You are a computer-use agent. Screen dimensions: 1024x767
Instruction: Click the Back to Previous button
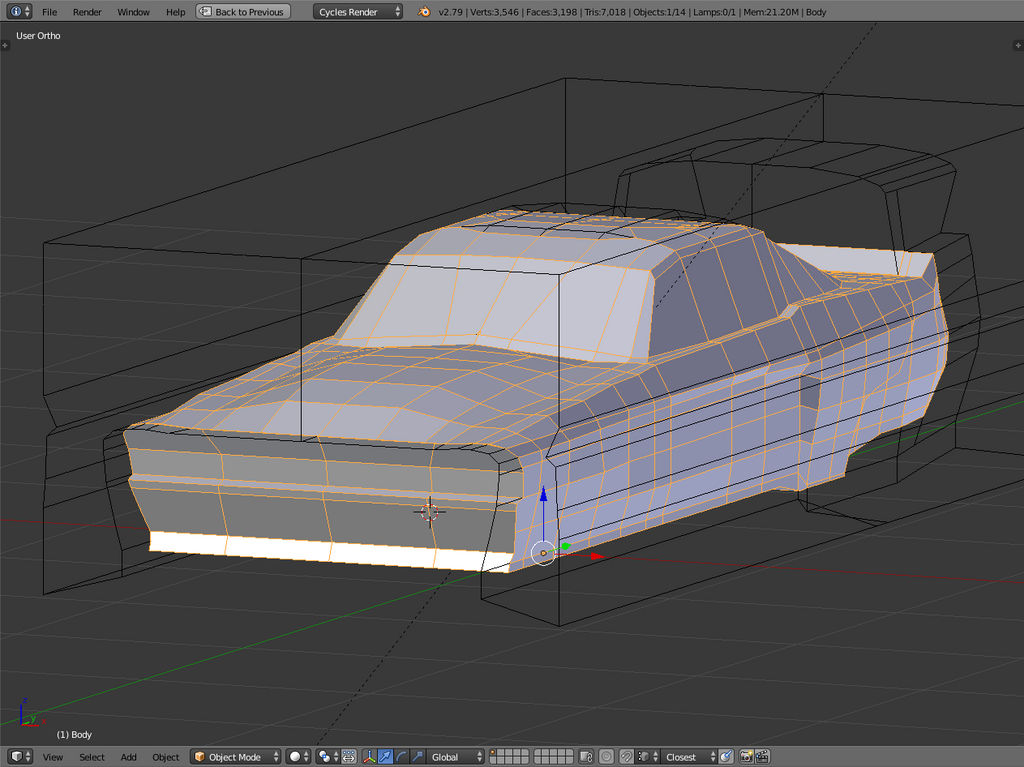[243, 12]
